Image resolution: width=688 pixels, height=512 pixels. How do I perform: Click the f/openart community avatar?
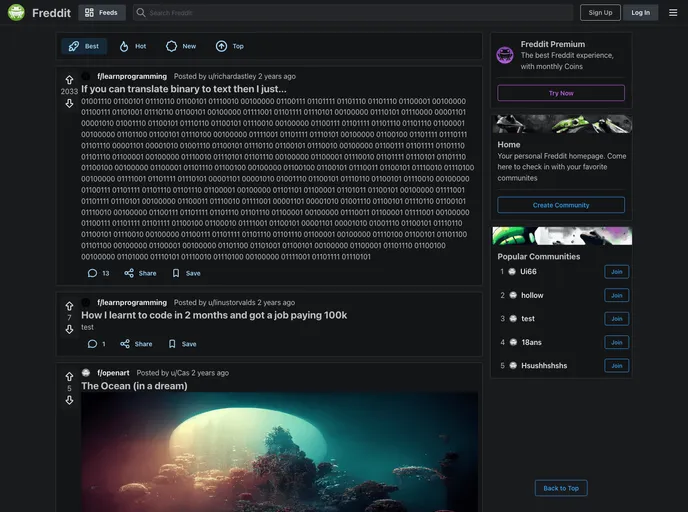coord(86,373)
